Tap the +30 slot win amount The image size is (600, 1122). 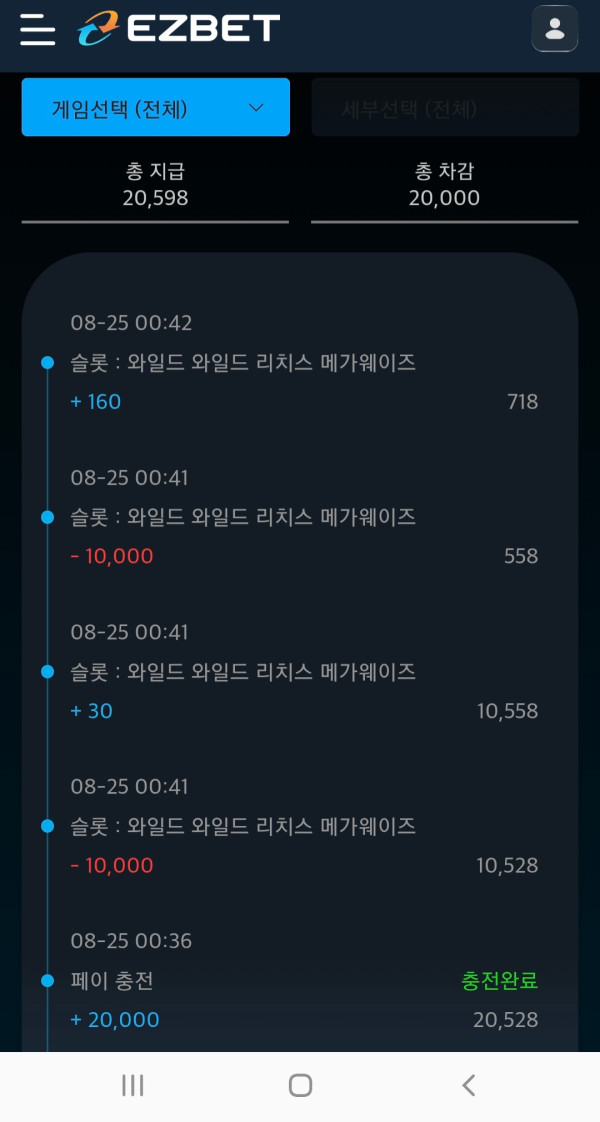click(x=92, y=711)
